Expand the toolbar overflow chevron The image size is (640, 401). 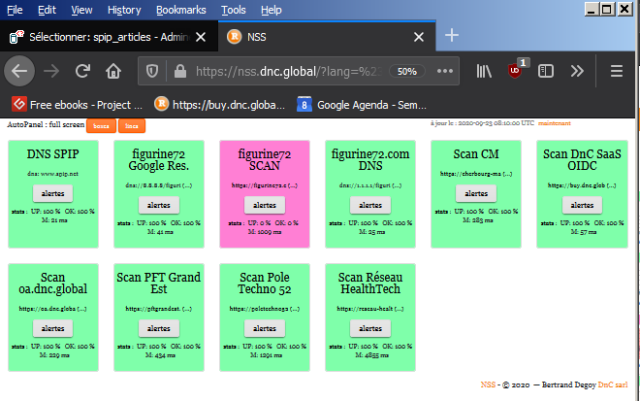point(577,71)
